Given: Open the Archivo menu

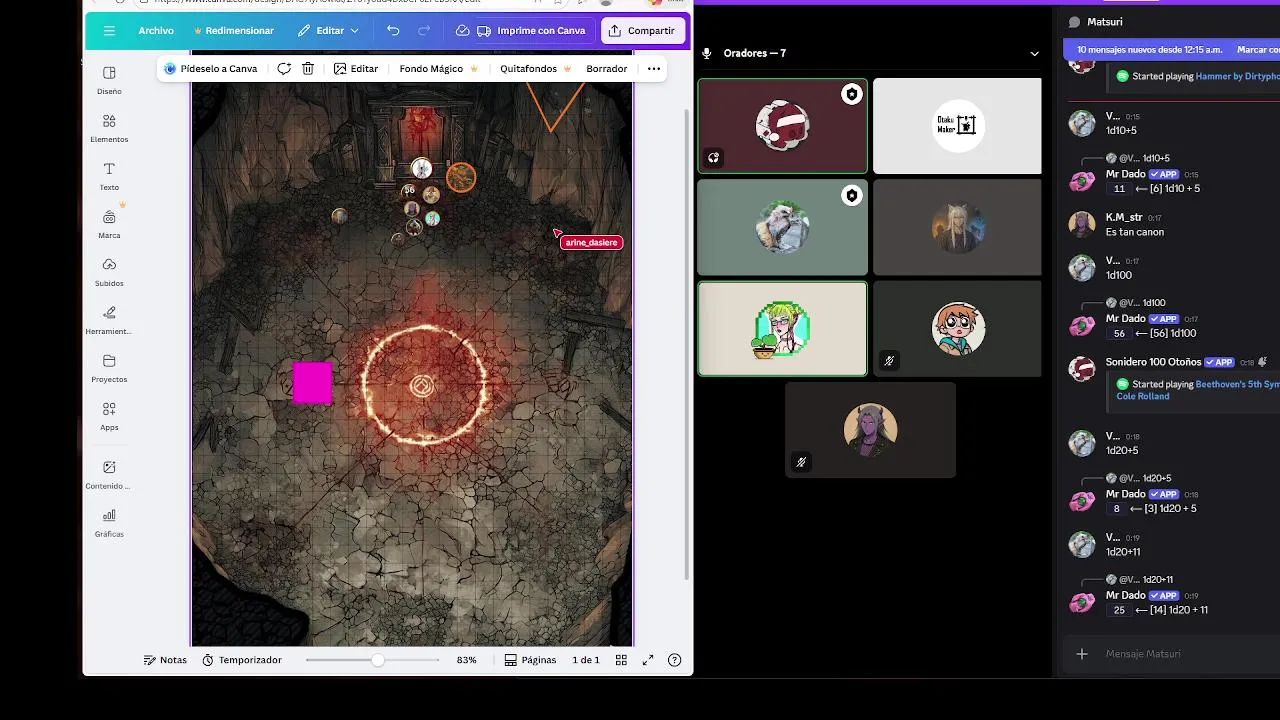Looking at the screenshot, I should (x=156, y=31).
